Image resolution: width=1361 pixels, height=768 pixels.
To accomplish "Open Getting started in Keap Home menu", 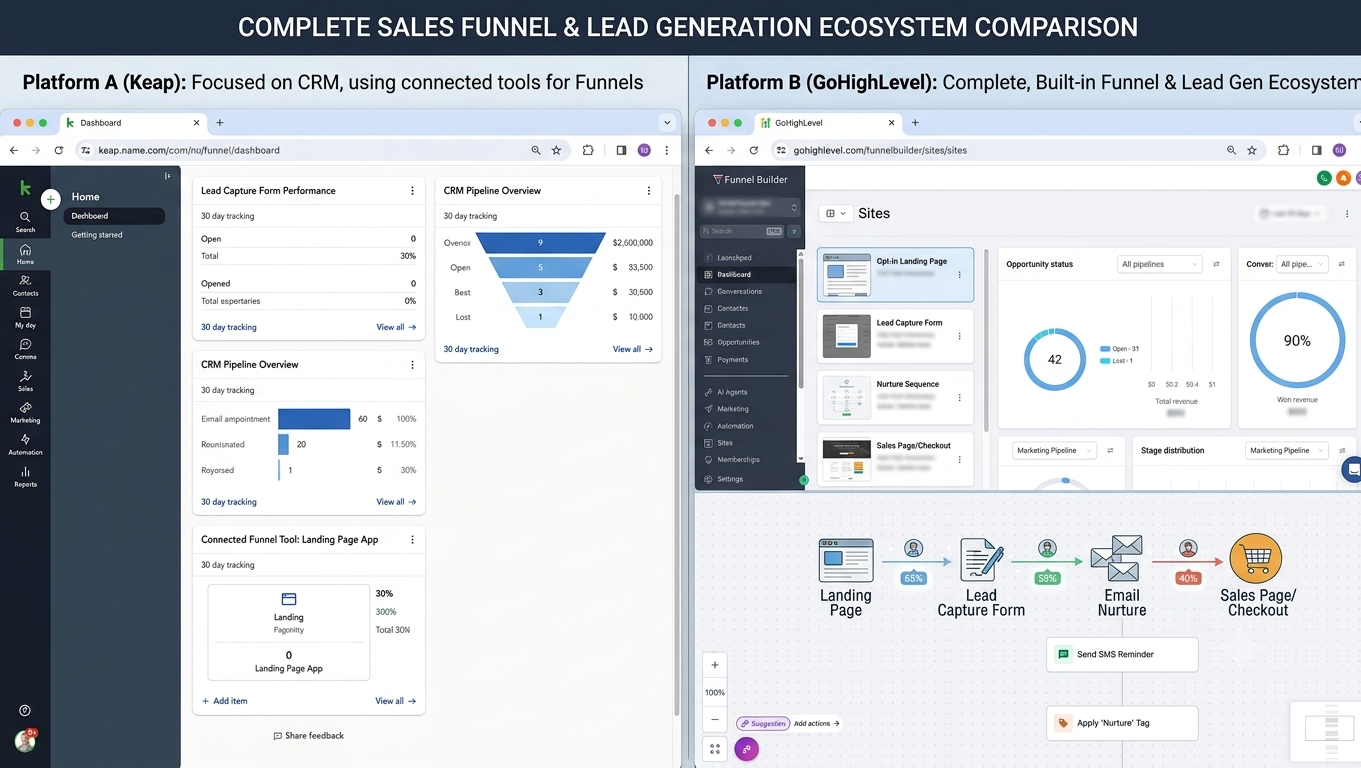I will tap(97, 235).
